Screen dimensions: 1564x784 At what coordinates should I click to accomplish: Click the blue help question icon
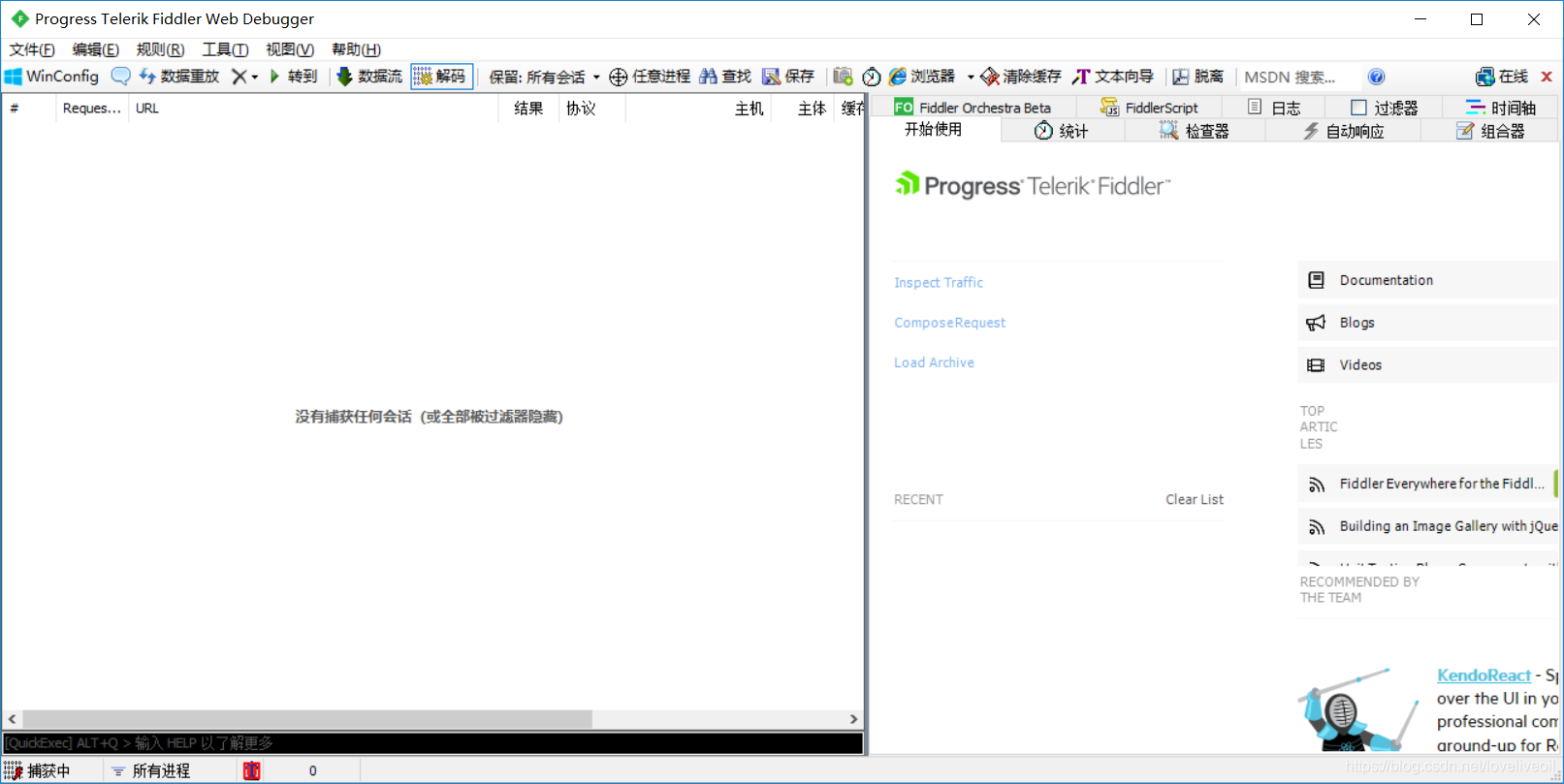(x=1376, y=77)
